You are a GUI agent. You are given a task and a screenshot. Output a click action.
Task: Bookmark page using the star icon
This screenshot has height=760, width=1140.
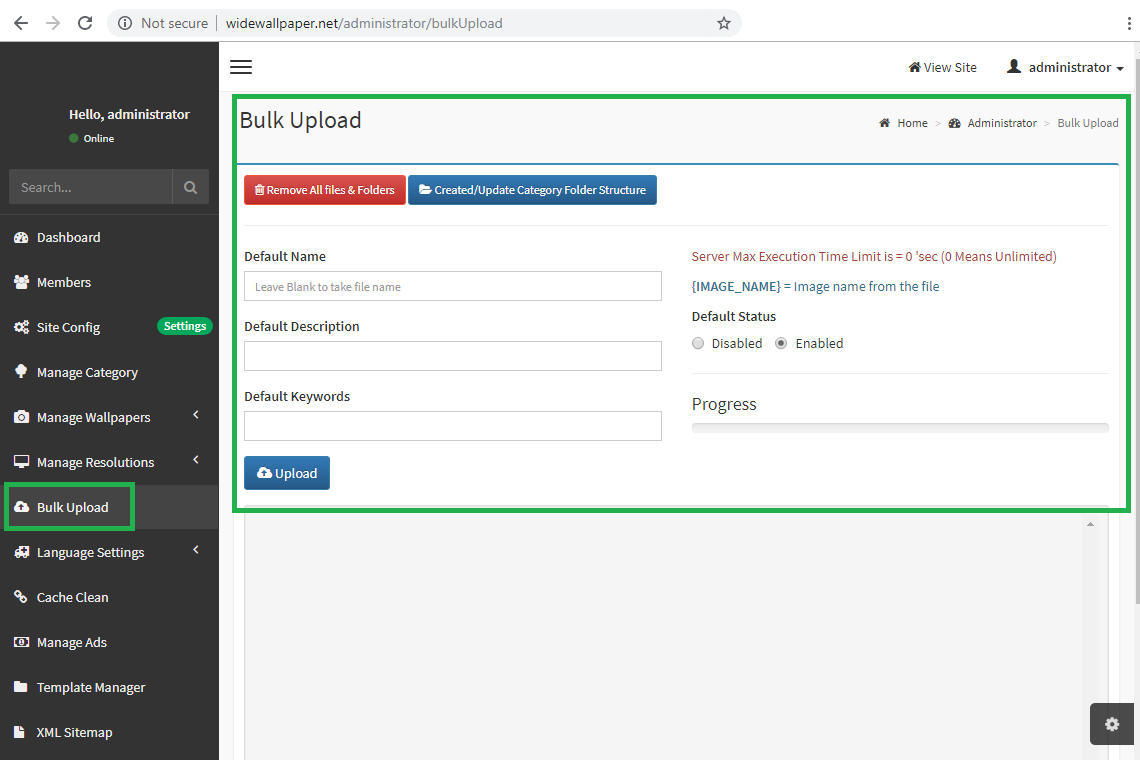tap(724, 23)
